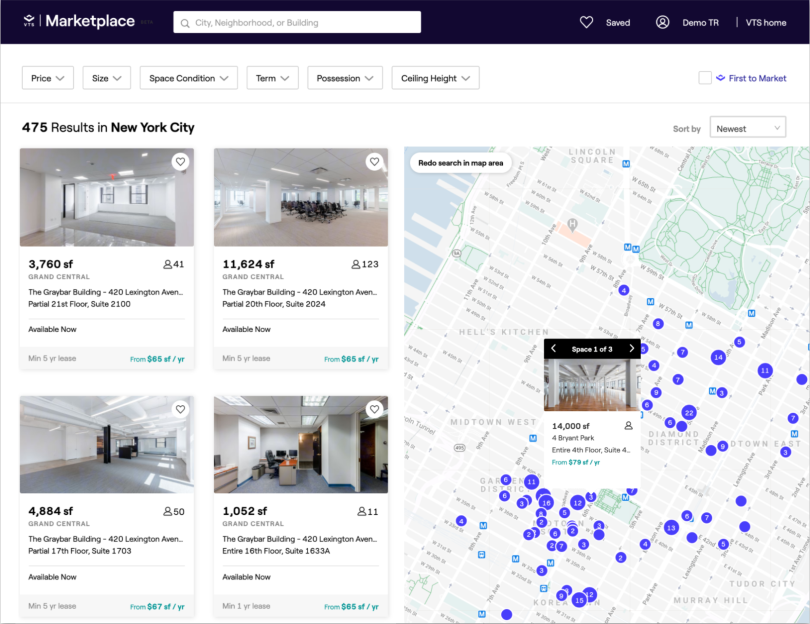Open the Suite 1633A listing photo

point(301,444)
